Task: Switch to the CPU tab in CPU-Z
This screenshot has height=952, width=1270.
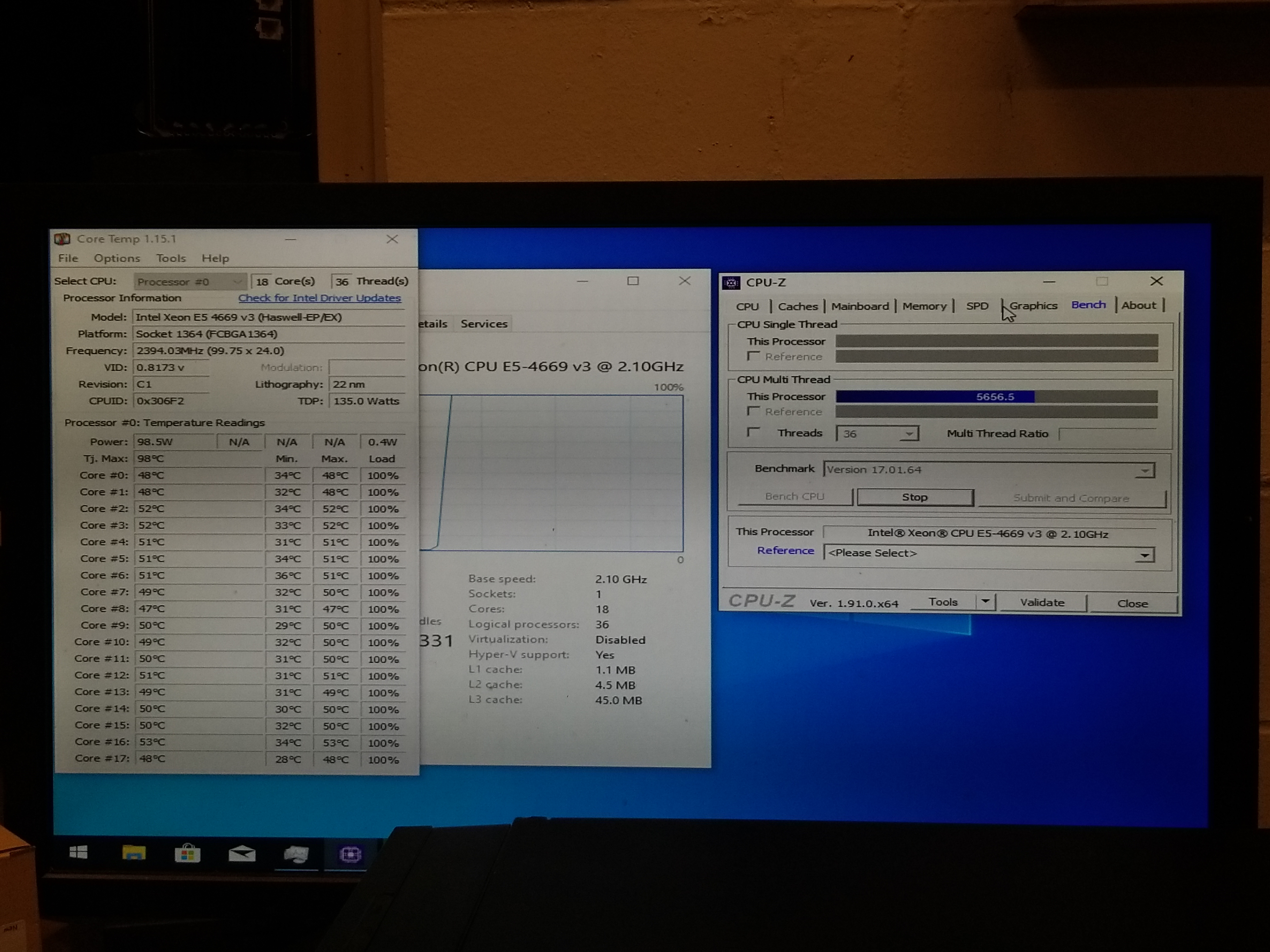Action: click(747, 306)
